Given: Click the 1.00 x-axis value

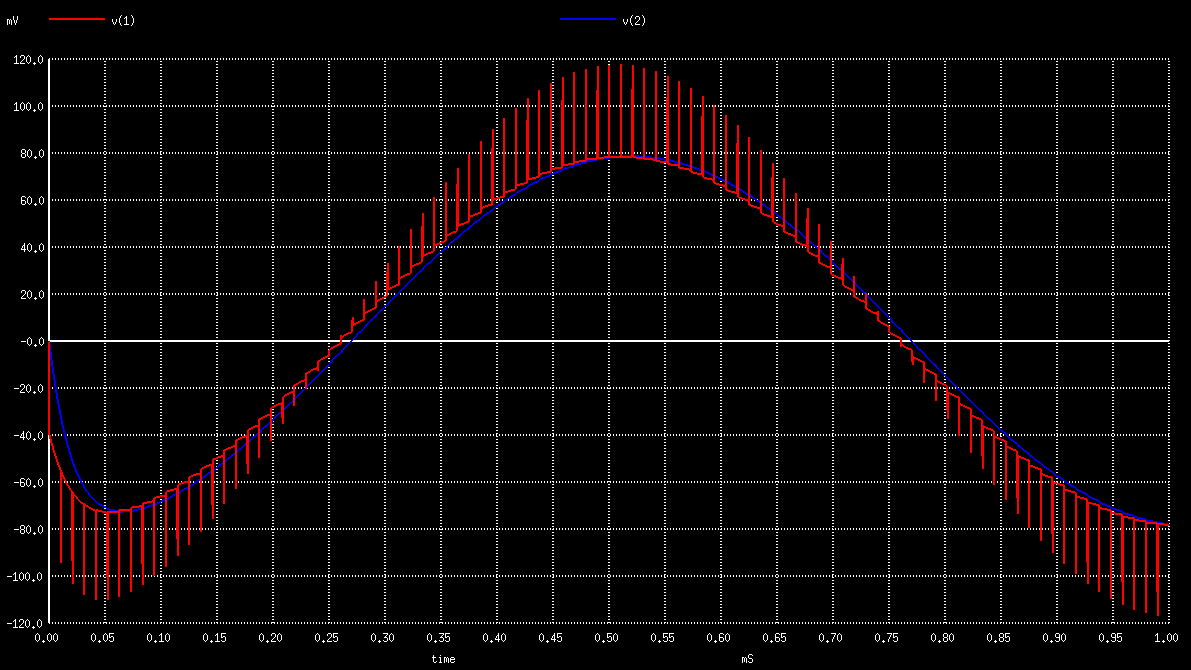Looking at the screenshot, I should [x=1167, y=638].
